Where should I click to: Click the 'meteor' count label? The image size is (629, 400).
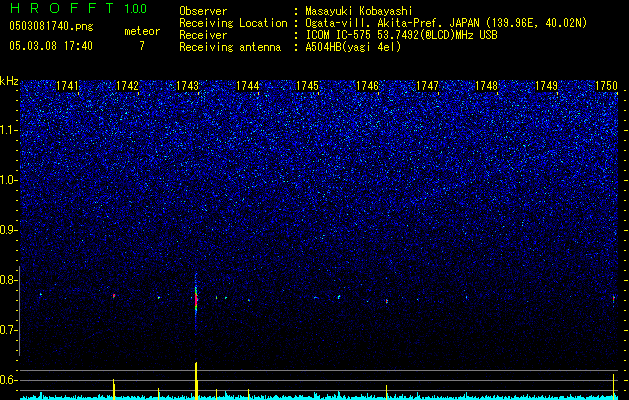coord(142,32)
